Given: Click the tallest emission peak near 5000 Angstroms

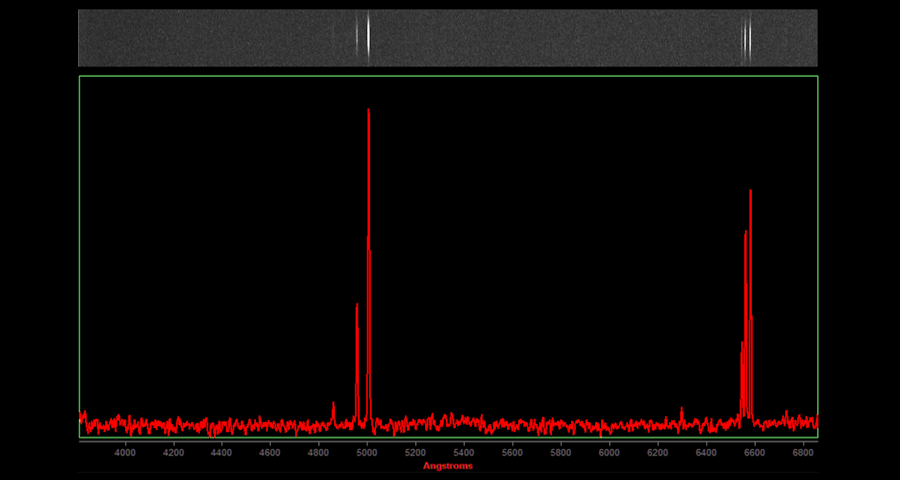Looking at the screenshot, I should click(369, 112).
